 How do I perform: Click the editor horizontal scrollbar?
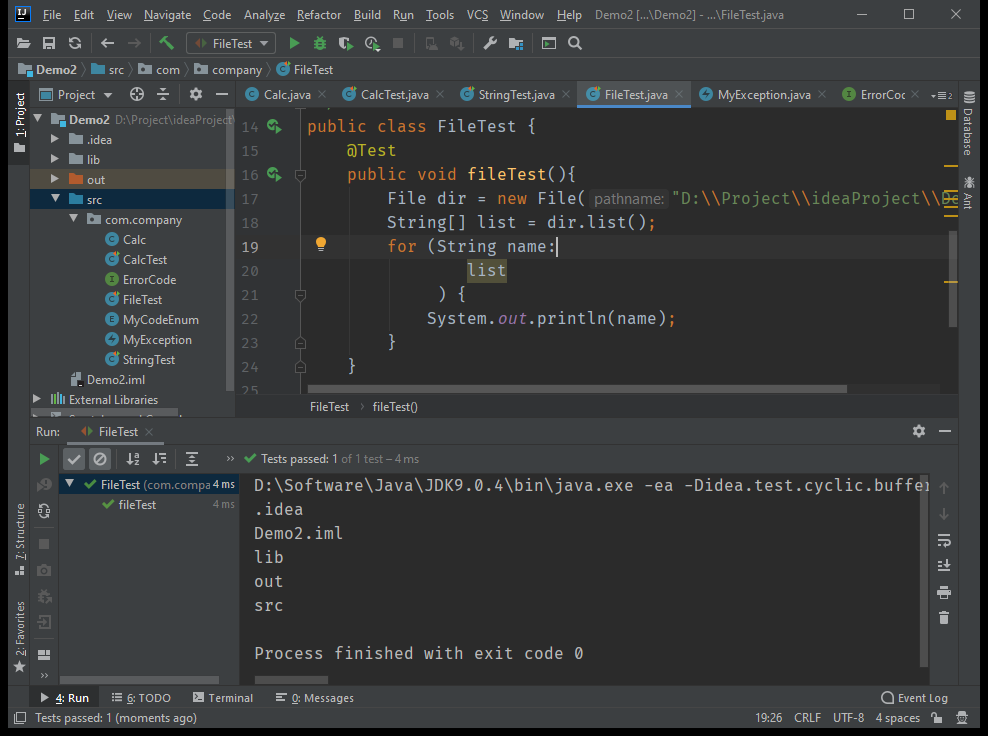(577, 389)
